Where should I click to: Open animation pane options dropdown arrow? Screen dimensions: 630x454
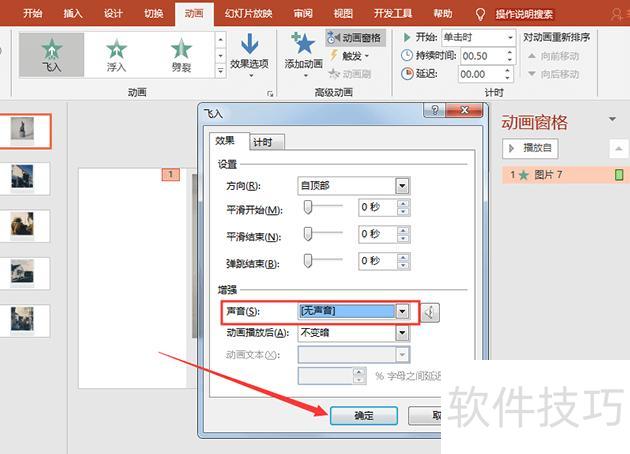click(612, 119)
